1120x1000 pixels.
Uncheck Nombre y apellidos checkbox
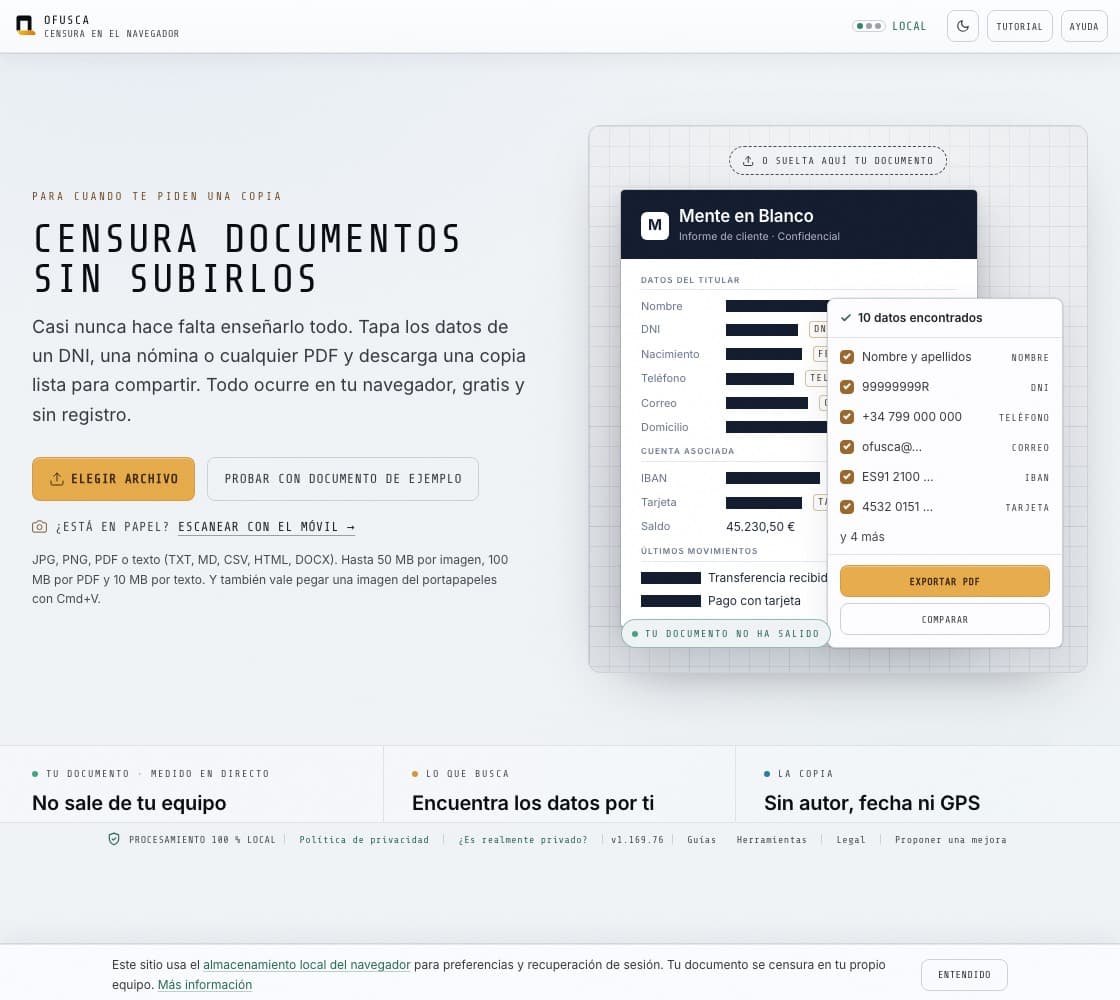pyautogui.click(x=846, y=356)
